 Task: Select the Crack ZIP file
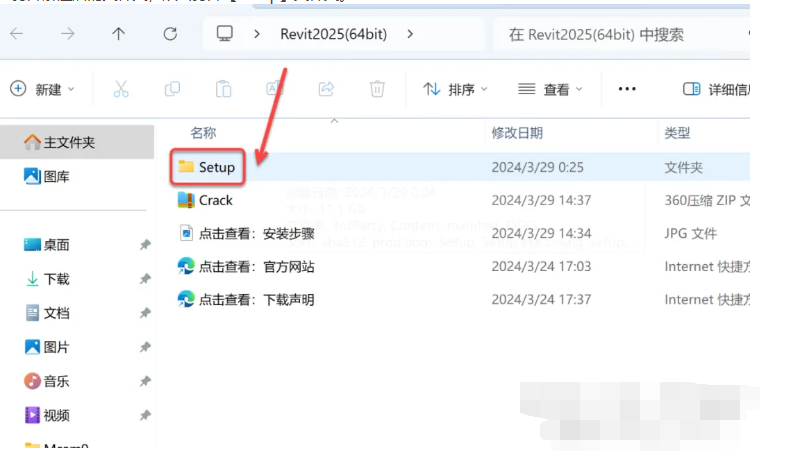[x=215, y=200]
